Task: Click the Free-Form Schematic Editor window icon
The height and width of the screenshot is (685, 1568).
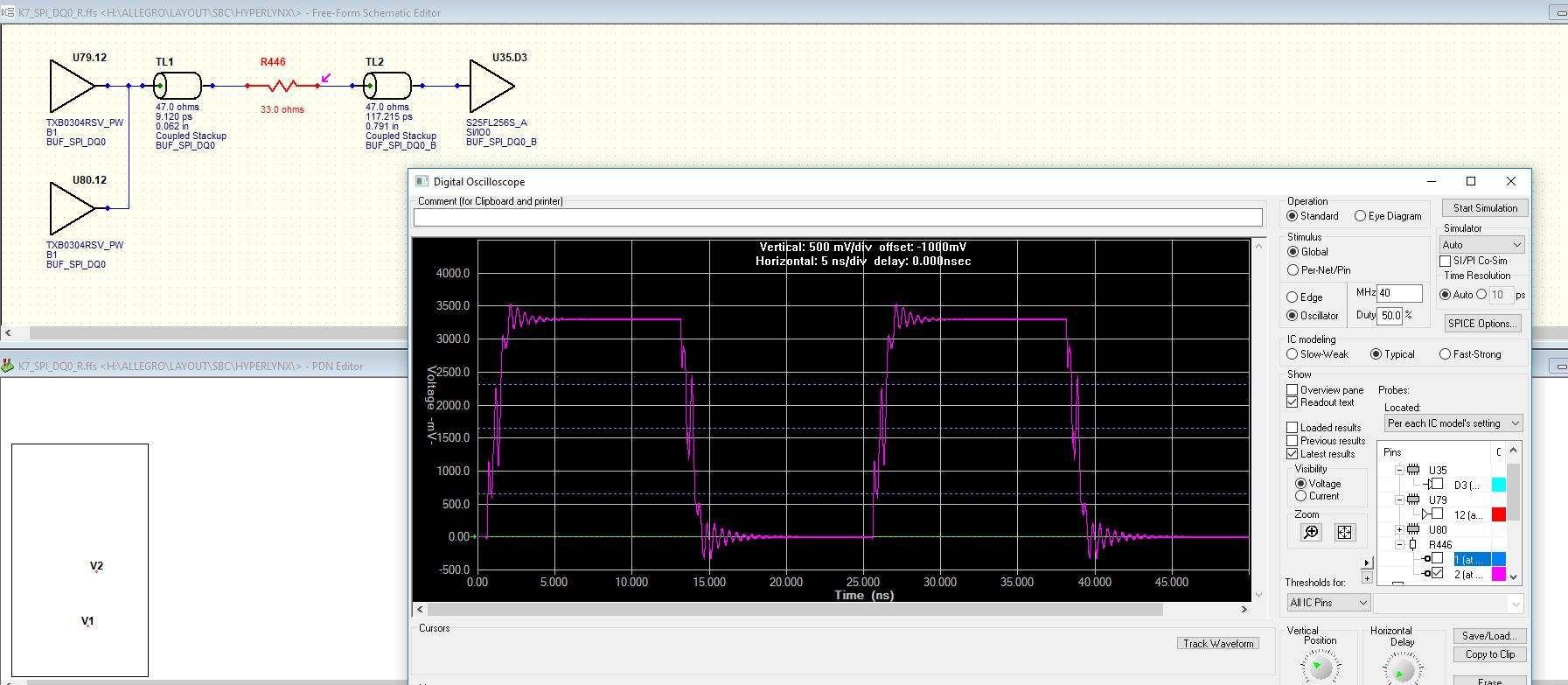Action: click(10, 12)
